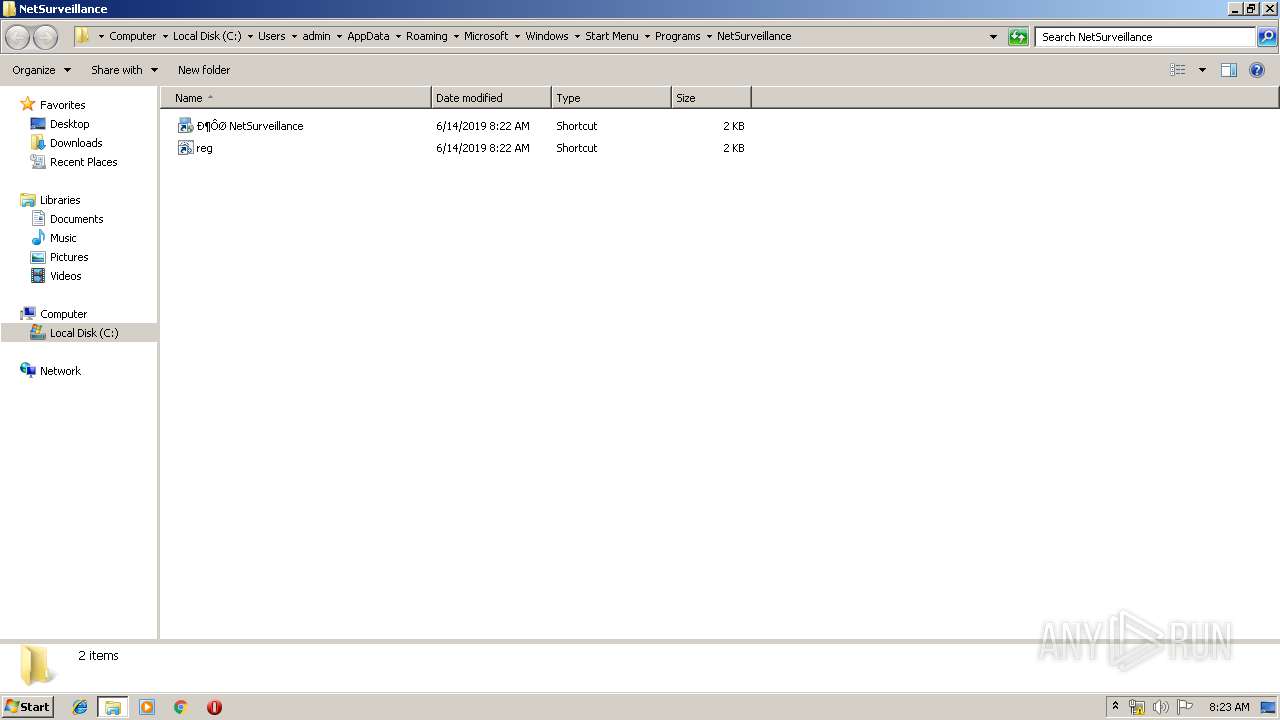The width and height of the screenshot is (1280, 720).
Task: Sort by the Size column header
Action: (x=711, y=98)
